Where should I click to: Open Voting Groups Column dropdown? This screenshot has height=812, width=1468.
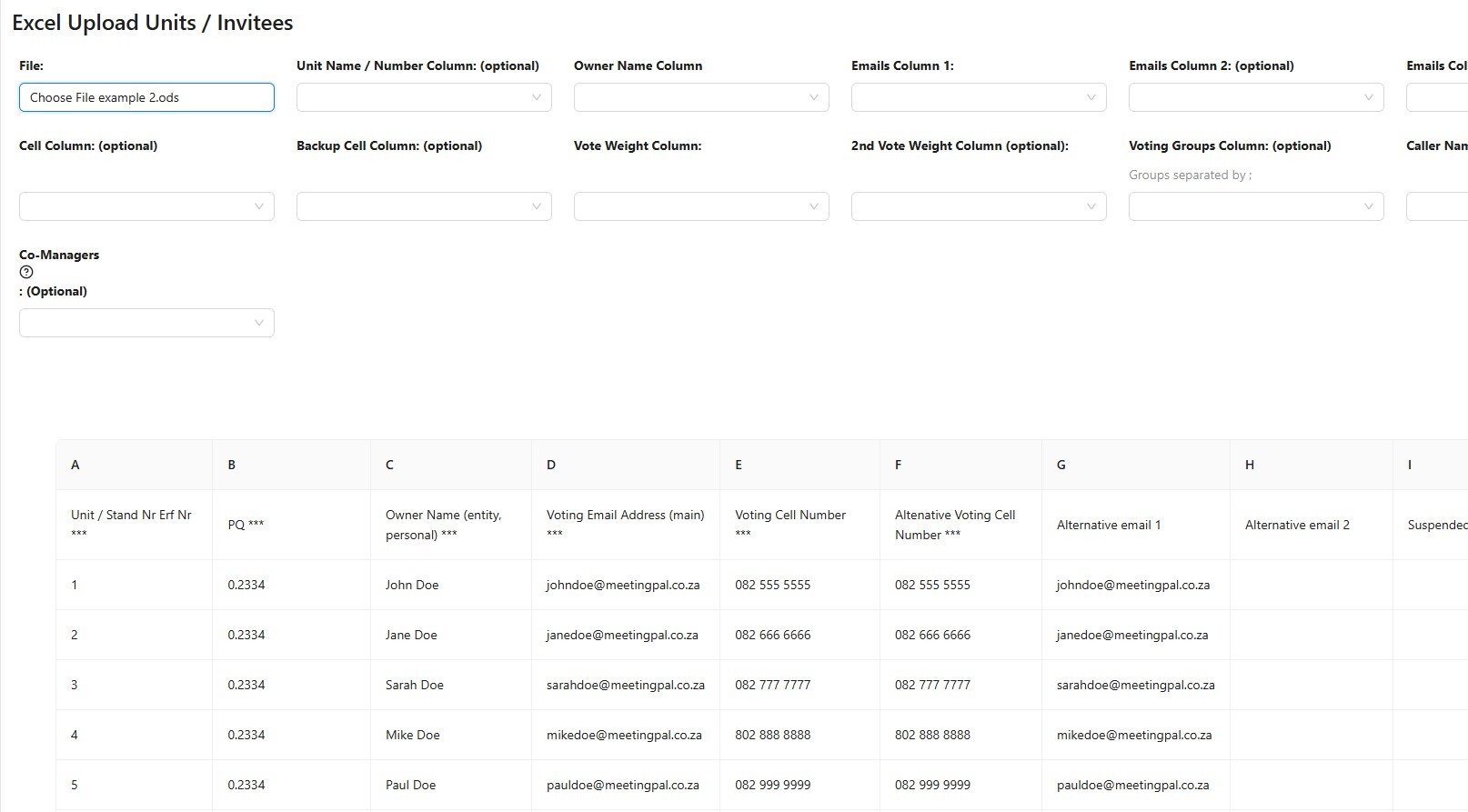(1255, 206)
